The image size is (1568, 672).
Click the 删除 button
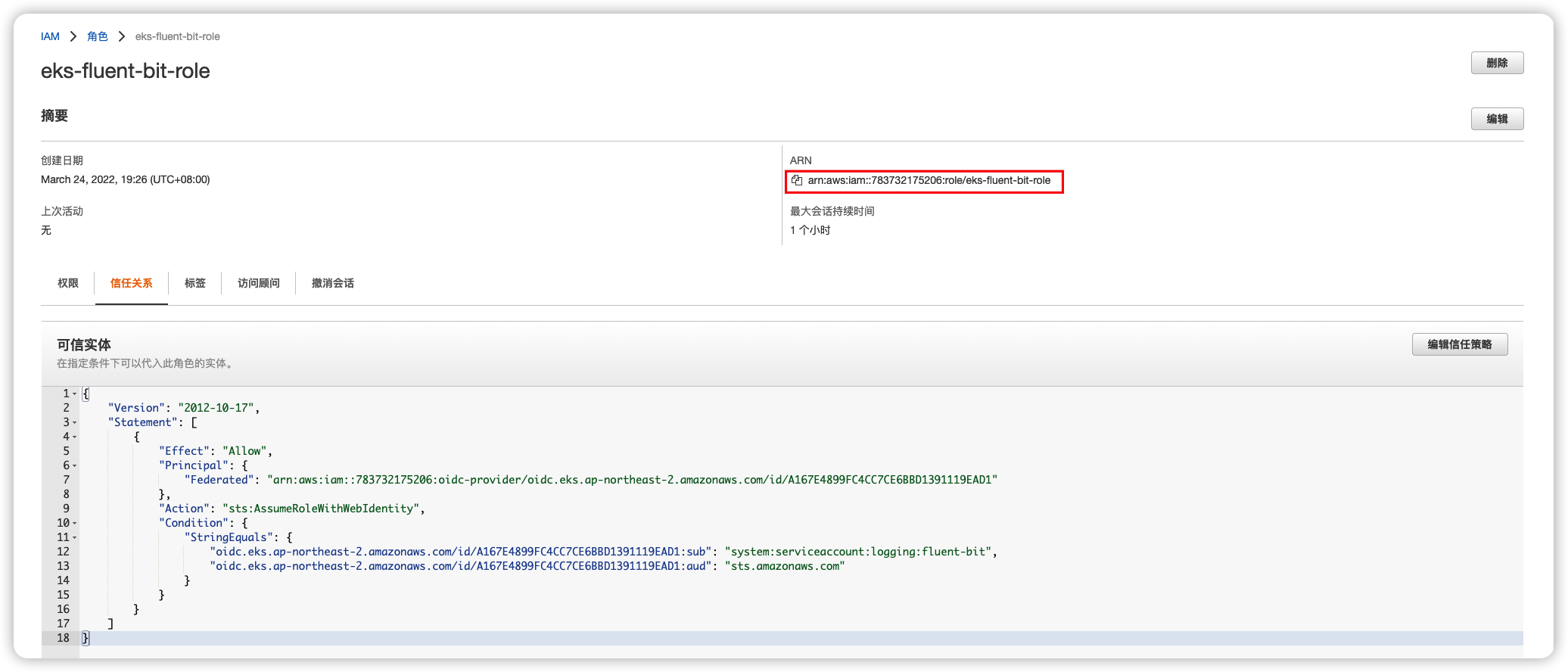[1497, 63]
